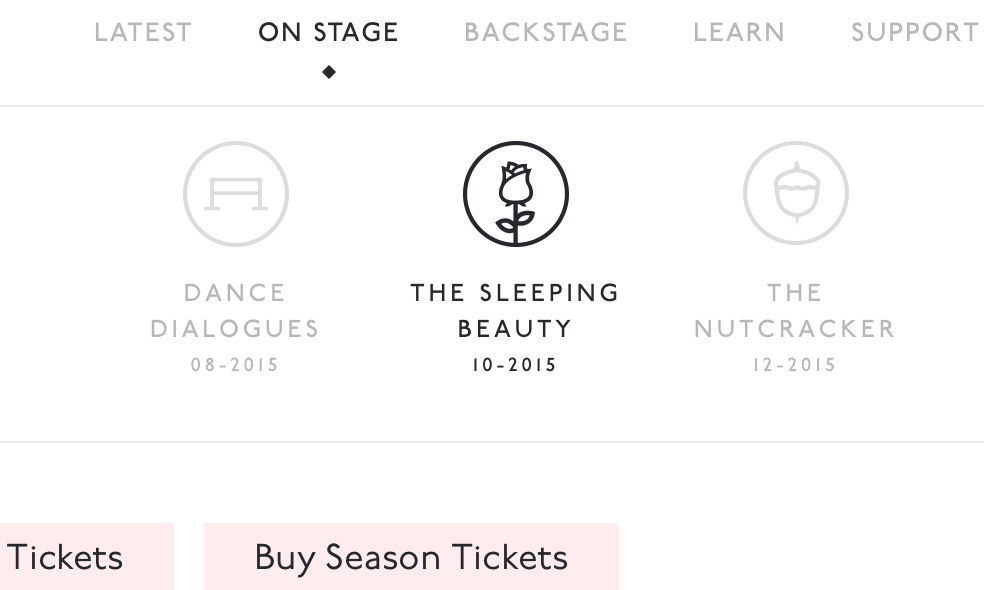Screen dimensions: 984x590
Task: Click the 10-2015 date label
Action: click(x=515, y=365)
